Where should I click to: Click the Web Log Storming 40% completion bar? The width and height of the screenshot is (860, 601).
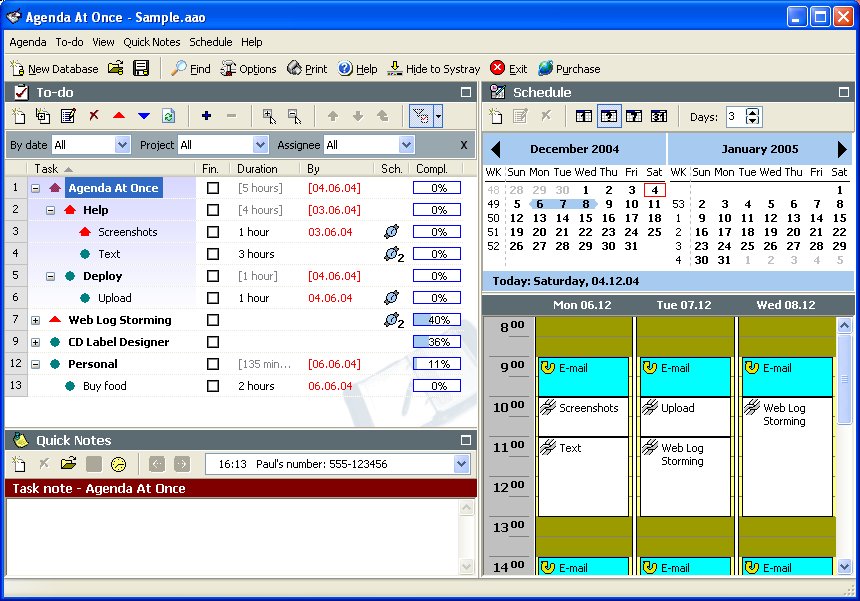[x=437, y=320]
